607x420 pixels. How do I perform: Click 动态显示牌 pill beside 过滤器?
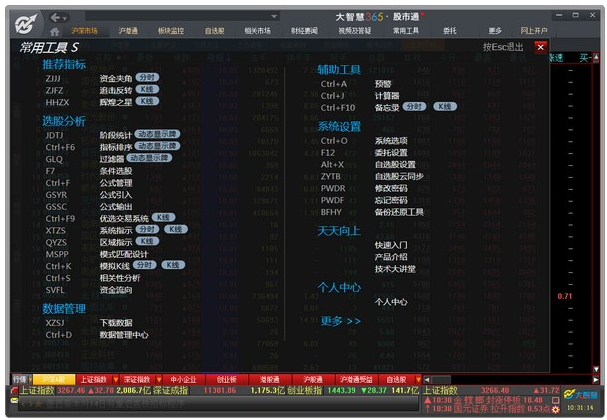(149, 158)
